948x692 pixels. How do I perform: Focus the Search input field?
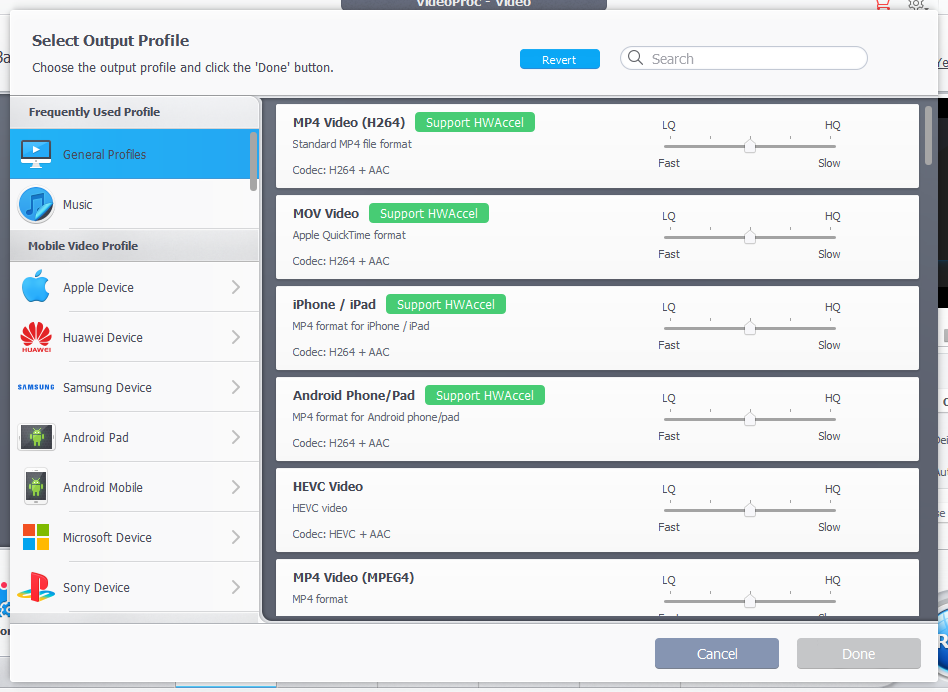coord(744,58)
